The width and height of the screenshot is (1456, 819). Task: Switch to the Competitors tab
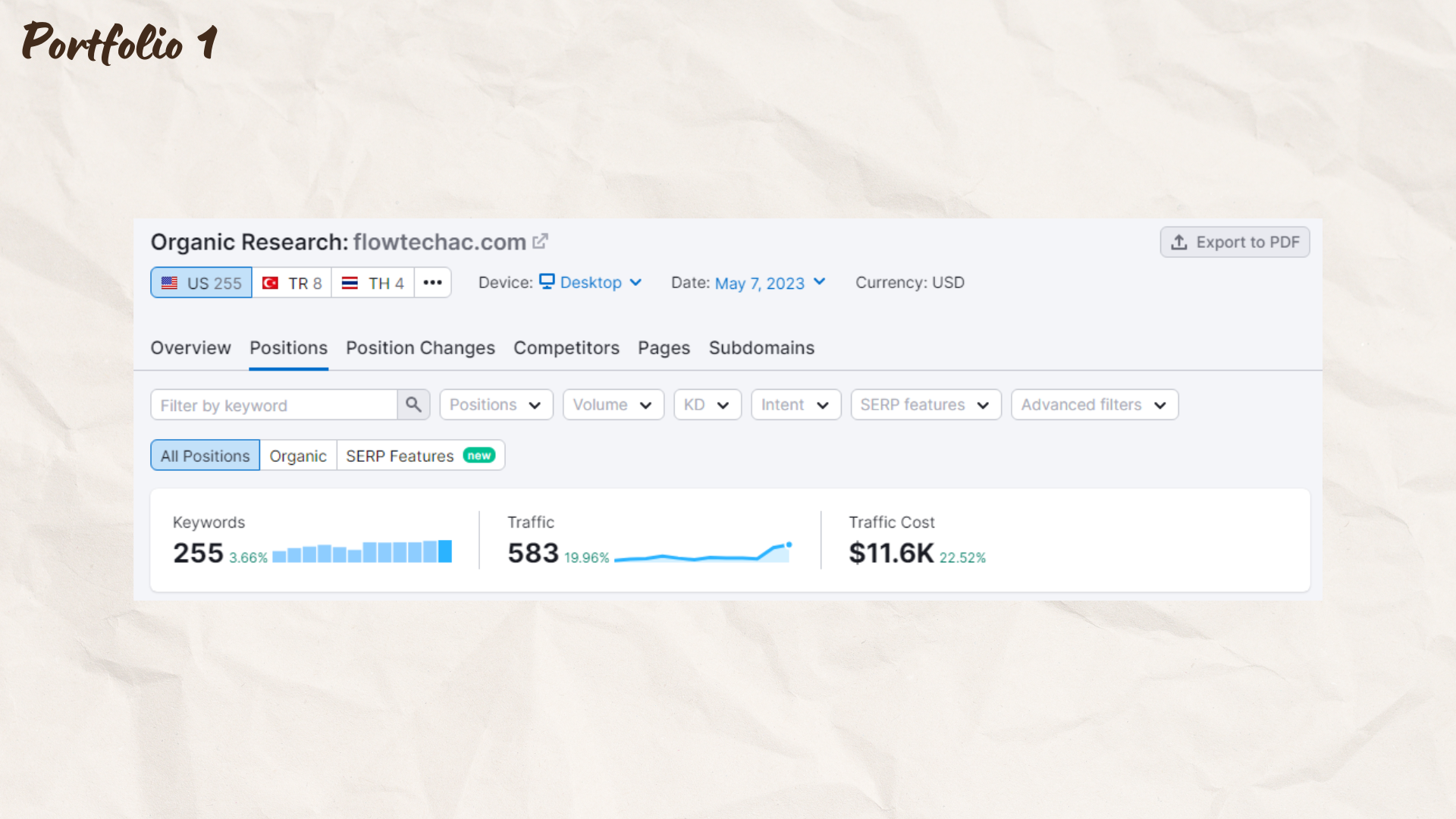coord(566,347)
